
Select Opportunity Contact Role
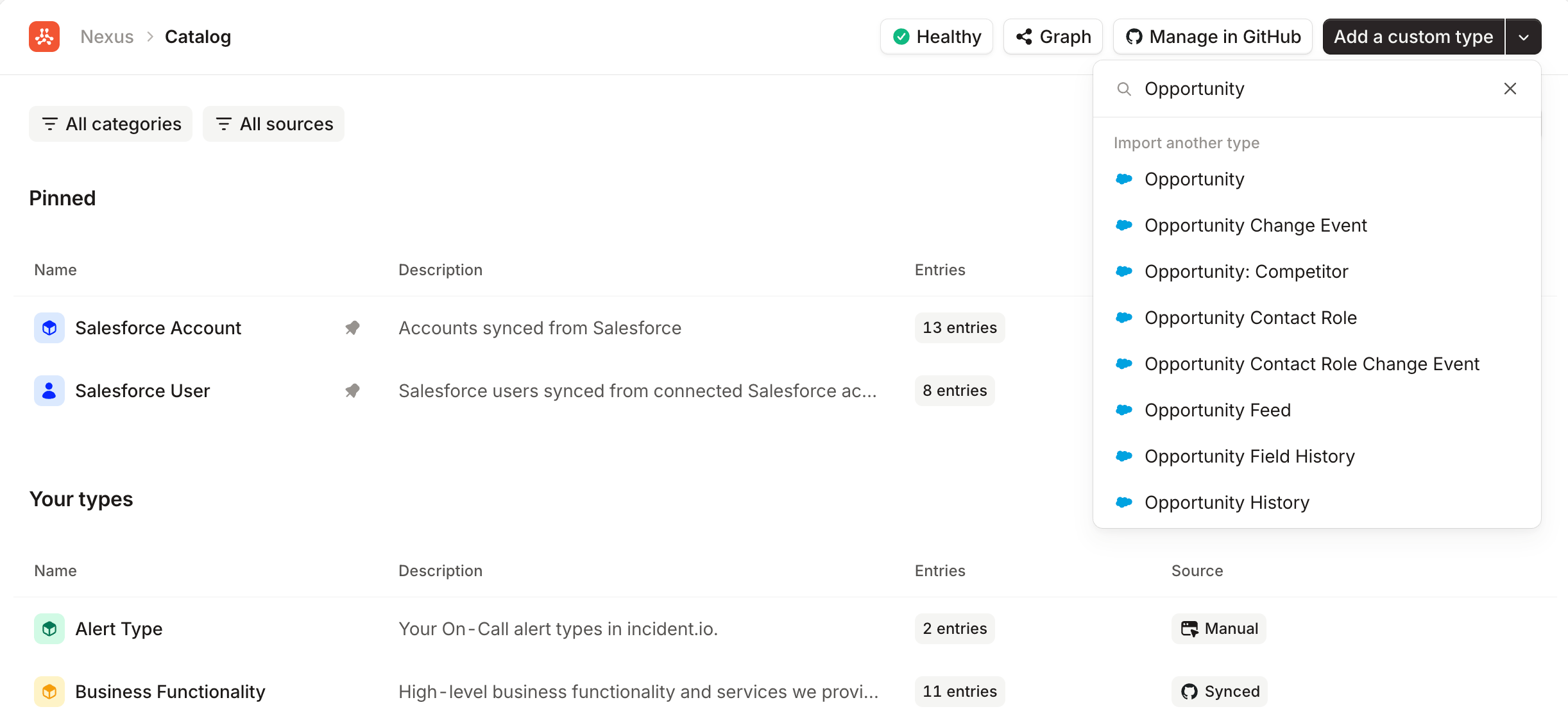pos(1317,318)
